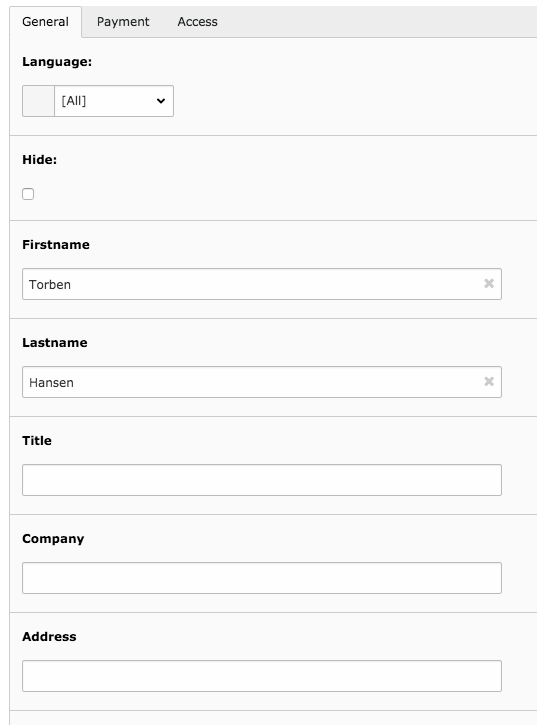Switch to the General tab
The width and height of the screenshot is (537, 725).
click(45, 22)
